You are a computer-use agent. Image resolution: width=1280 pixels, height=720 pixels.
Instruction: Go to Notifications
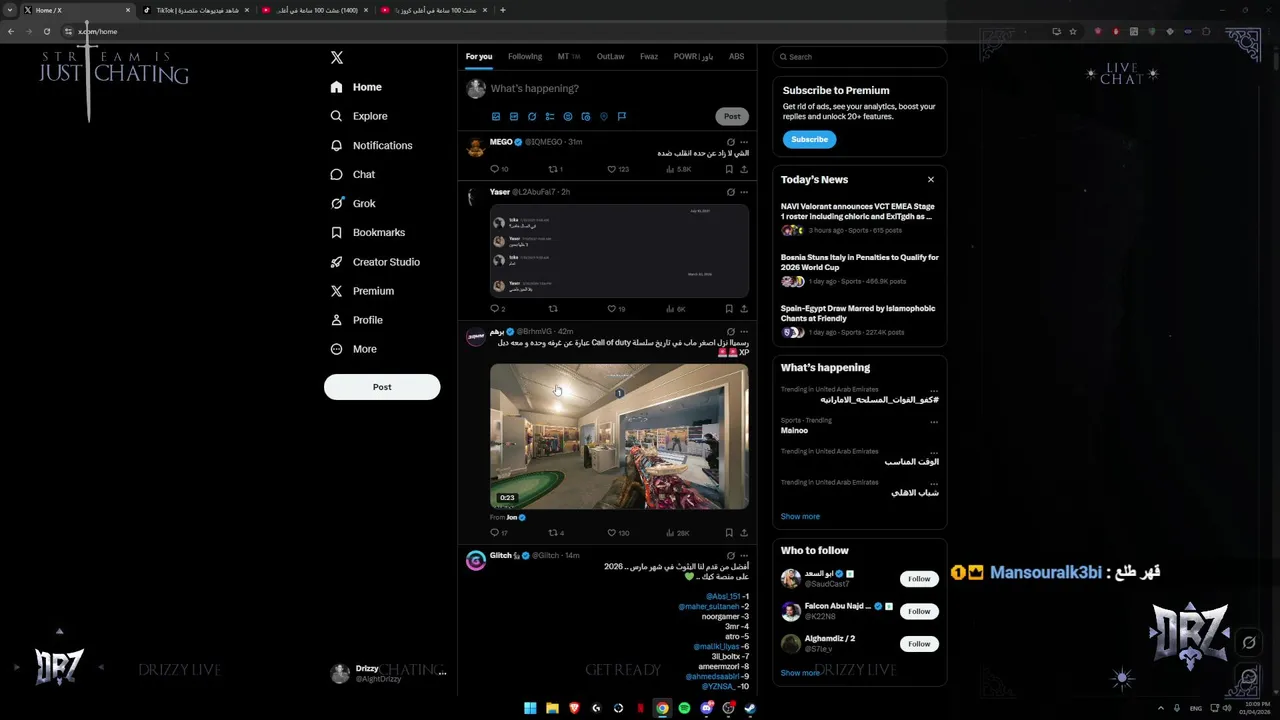click(x=371, y=145)
